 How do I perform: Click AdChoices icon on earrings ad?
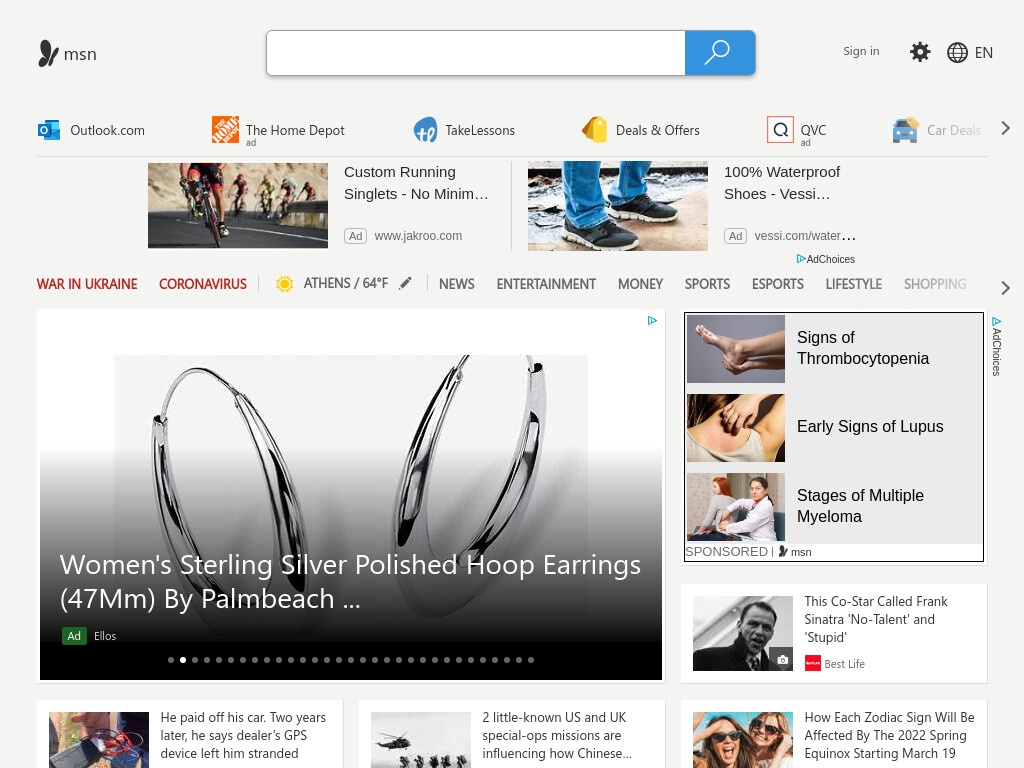coord(652,320)
